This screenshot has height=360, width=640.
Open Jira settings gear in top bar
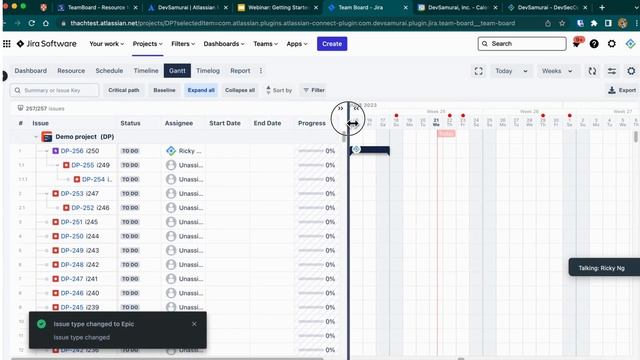tap(611, 44)
